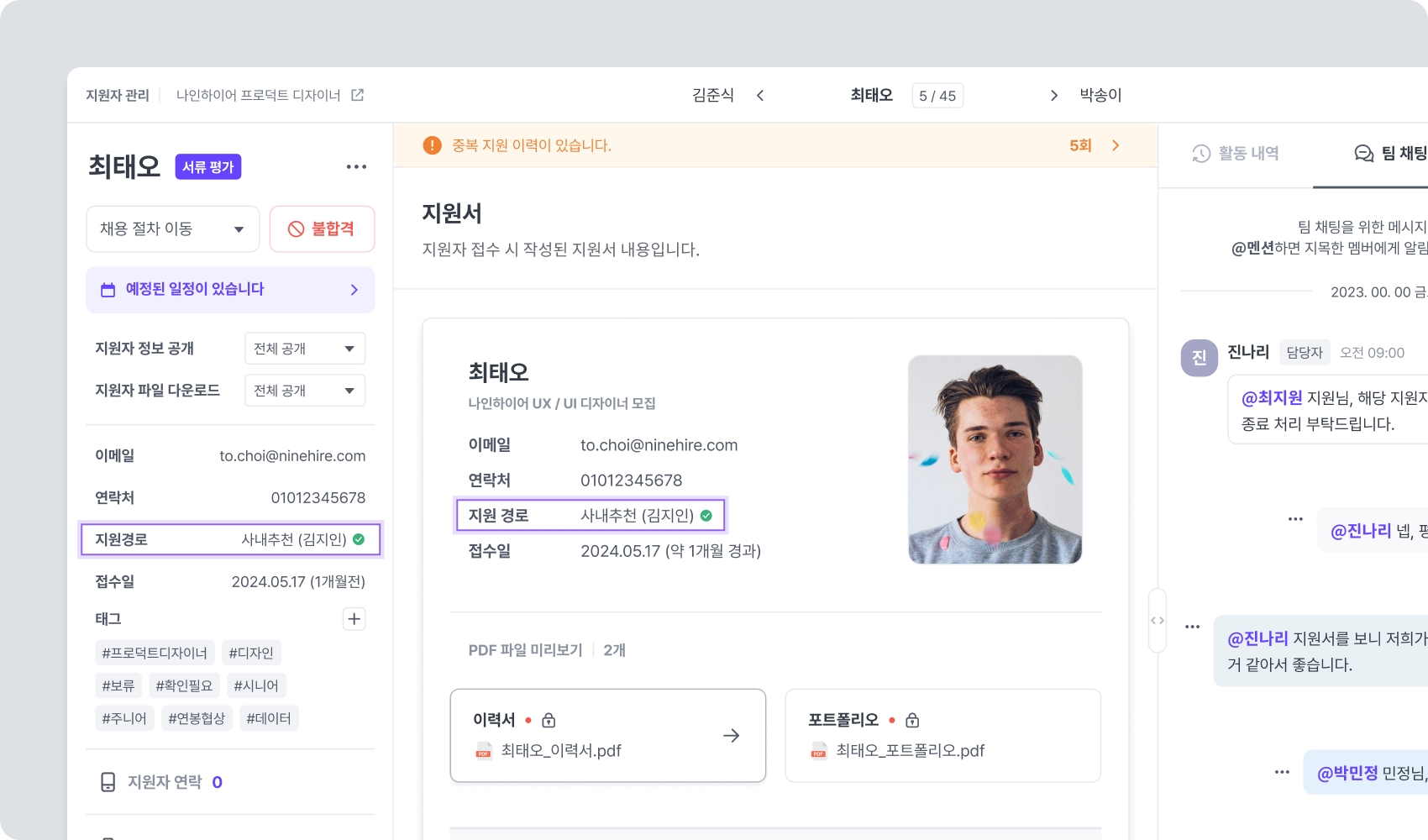Click the 지원자 관리 breadcrumb
The width and height of the screenshot is (1428, 840).
pos(118,96)
